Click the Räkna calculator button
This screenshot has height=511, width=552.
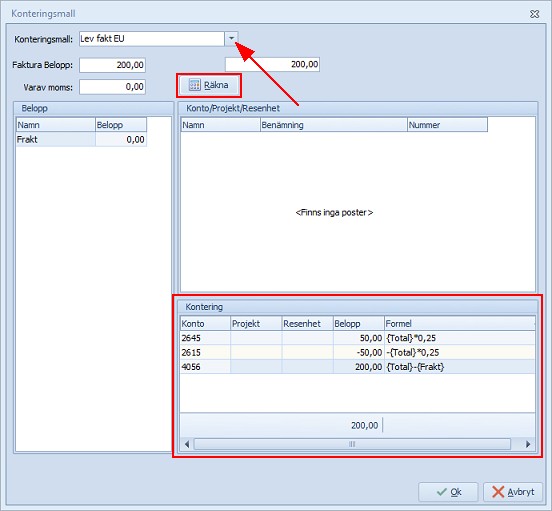point(209,85)
